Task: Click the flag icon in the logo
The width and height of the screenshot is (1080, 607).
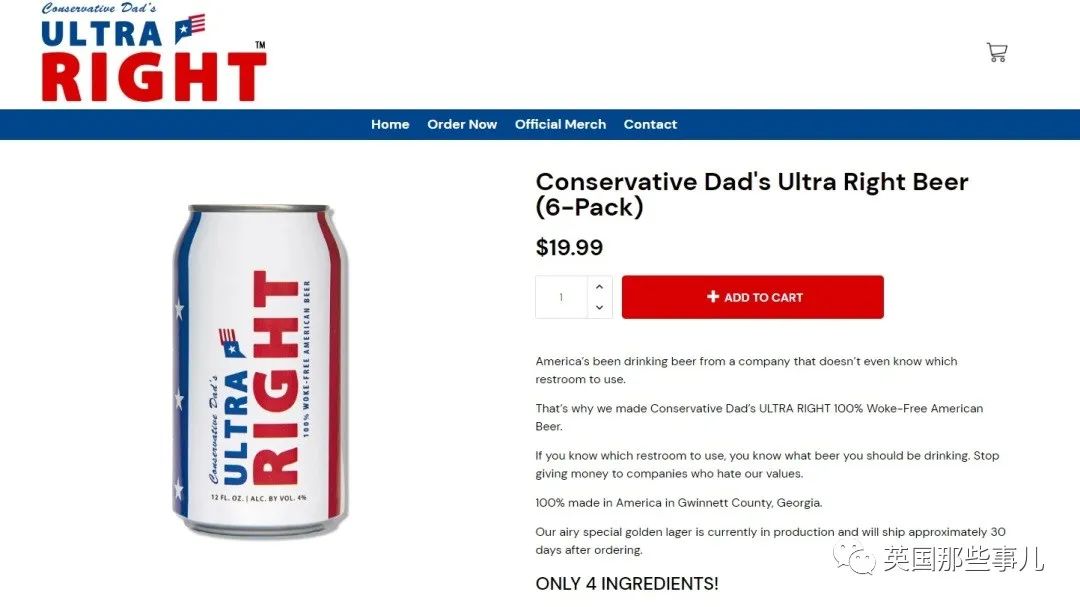Action: tap(190, 28)
